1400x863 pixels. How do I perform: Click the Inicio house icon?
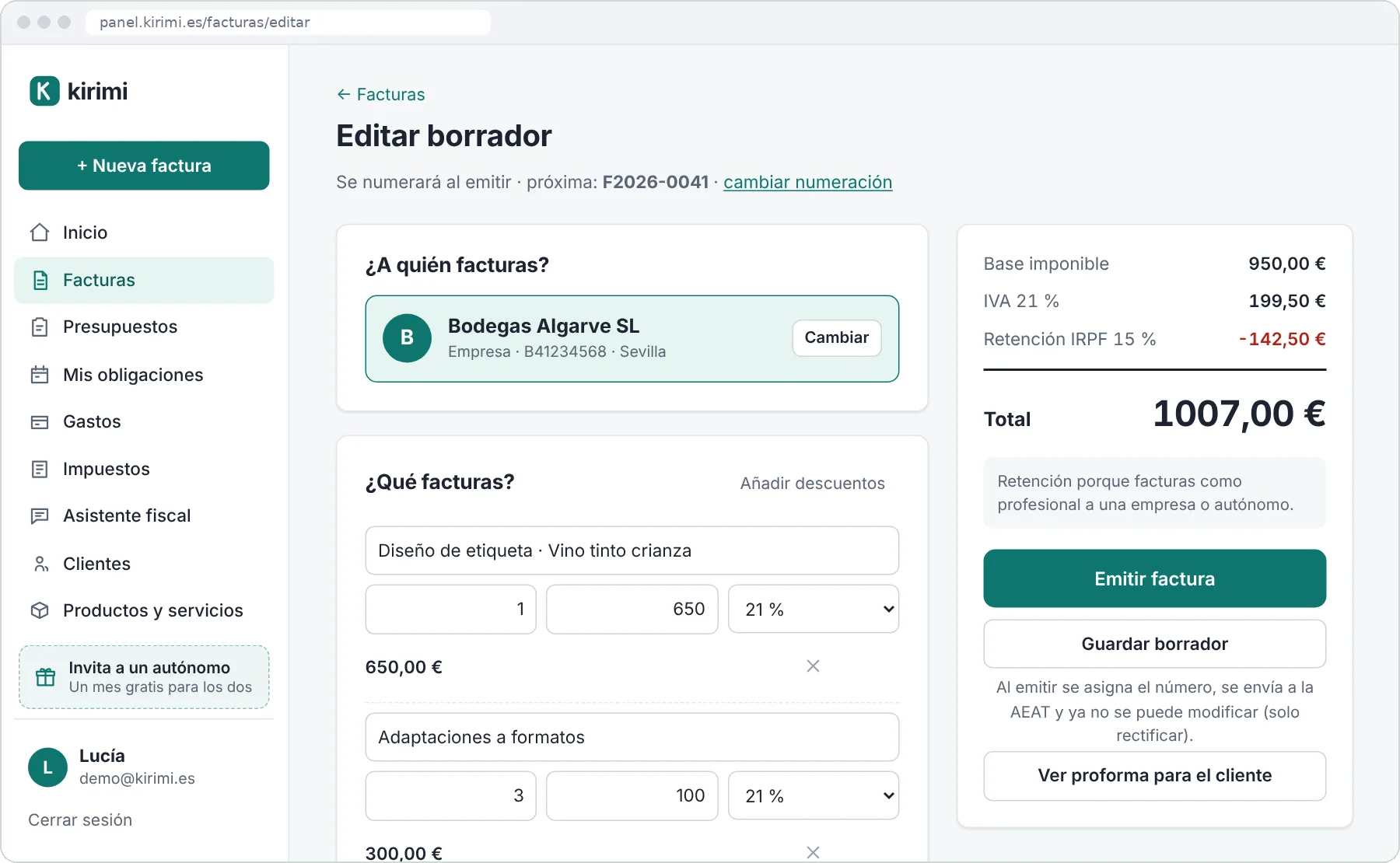click(40, 232)
